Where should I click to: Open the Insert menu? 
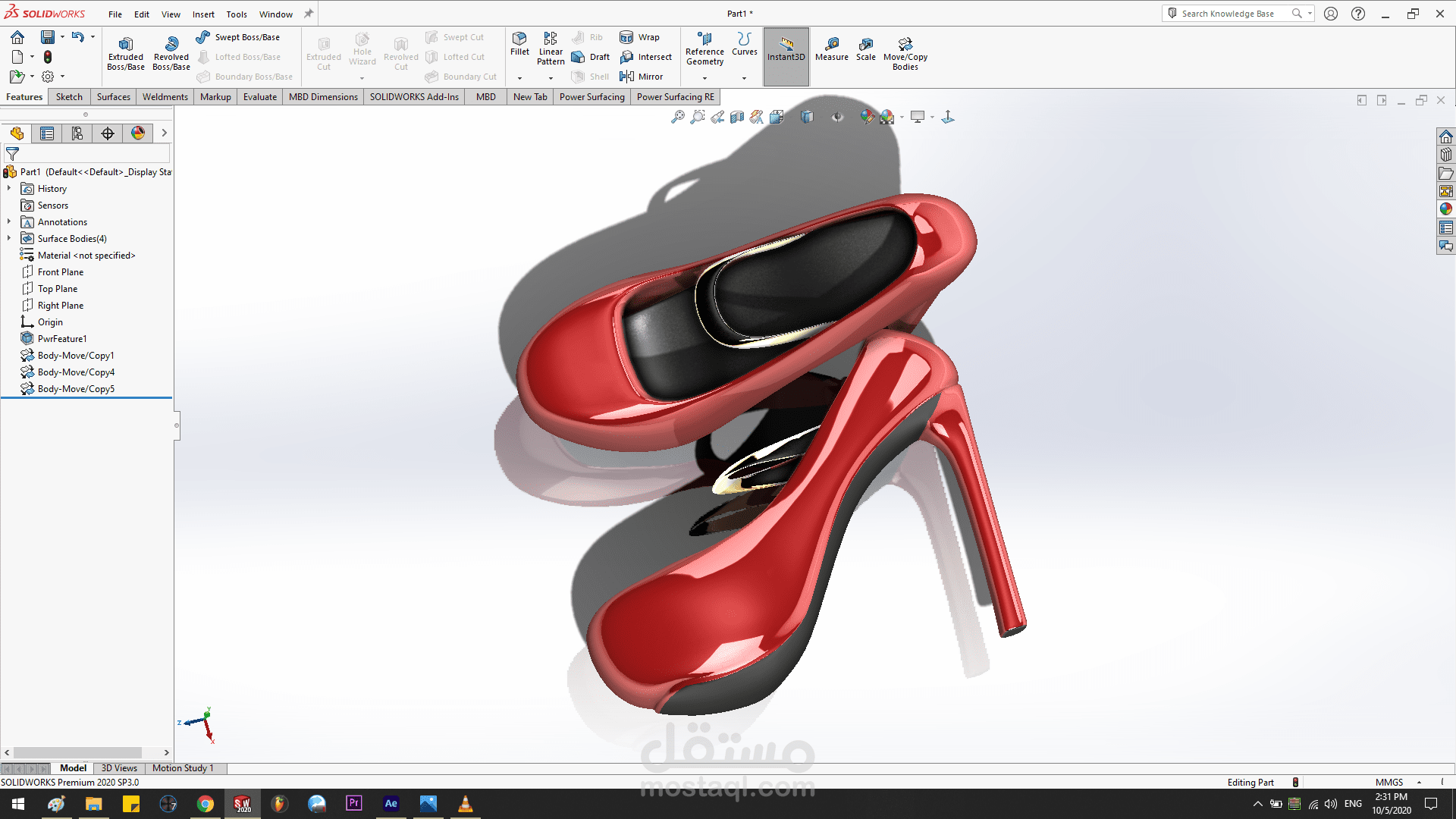pos(203,14)
